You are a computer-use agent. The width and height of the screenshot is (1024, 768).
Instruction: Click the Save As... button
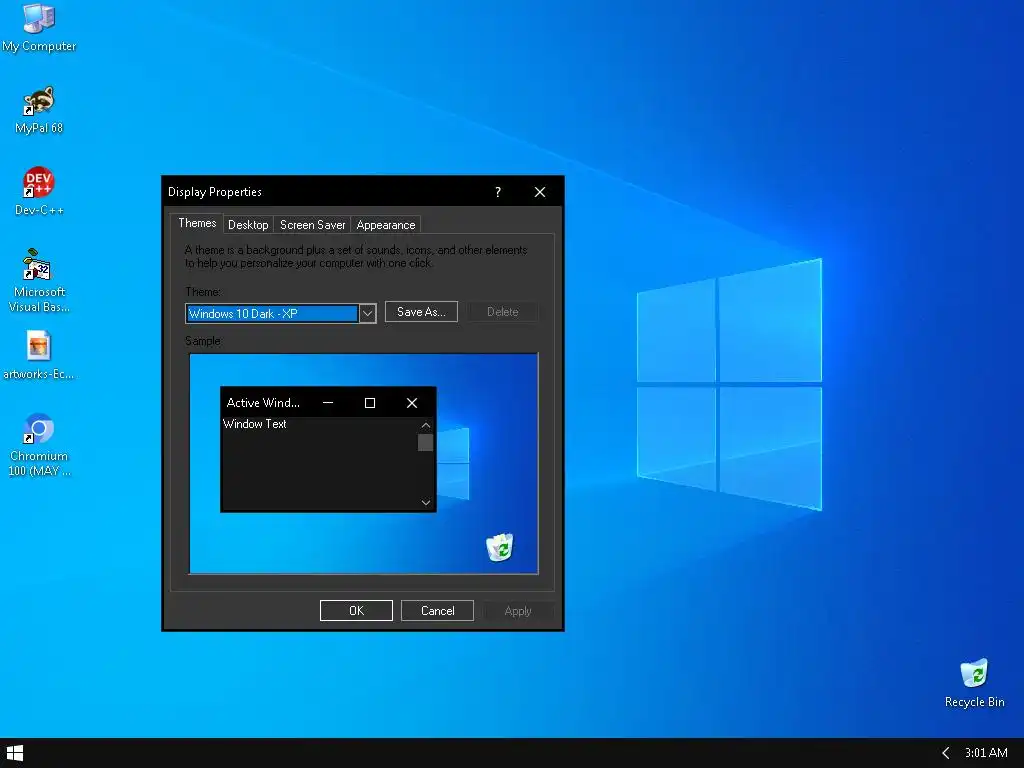[421, 312]
